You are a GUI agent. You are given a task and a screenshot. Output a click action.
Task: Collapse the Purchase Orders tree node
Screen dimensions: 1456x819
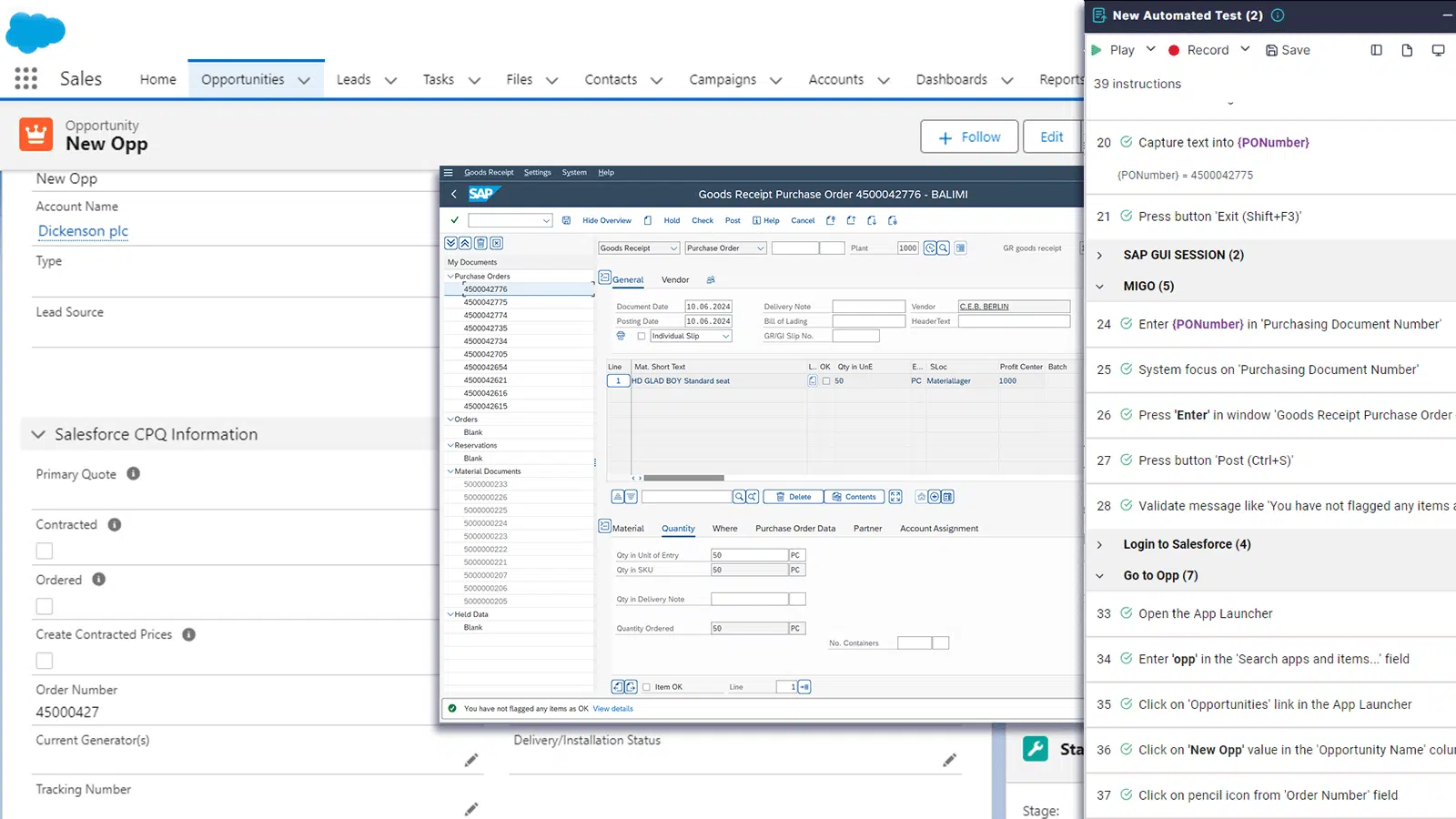[450, 276]
